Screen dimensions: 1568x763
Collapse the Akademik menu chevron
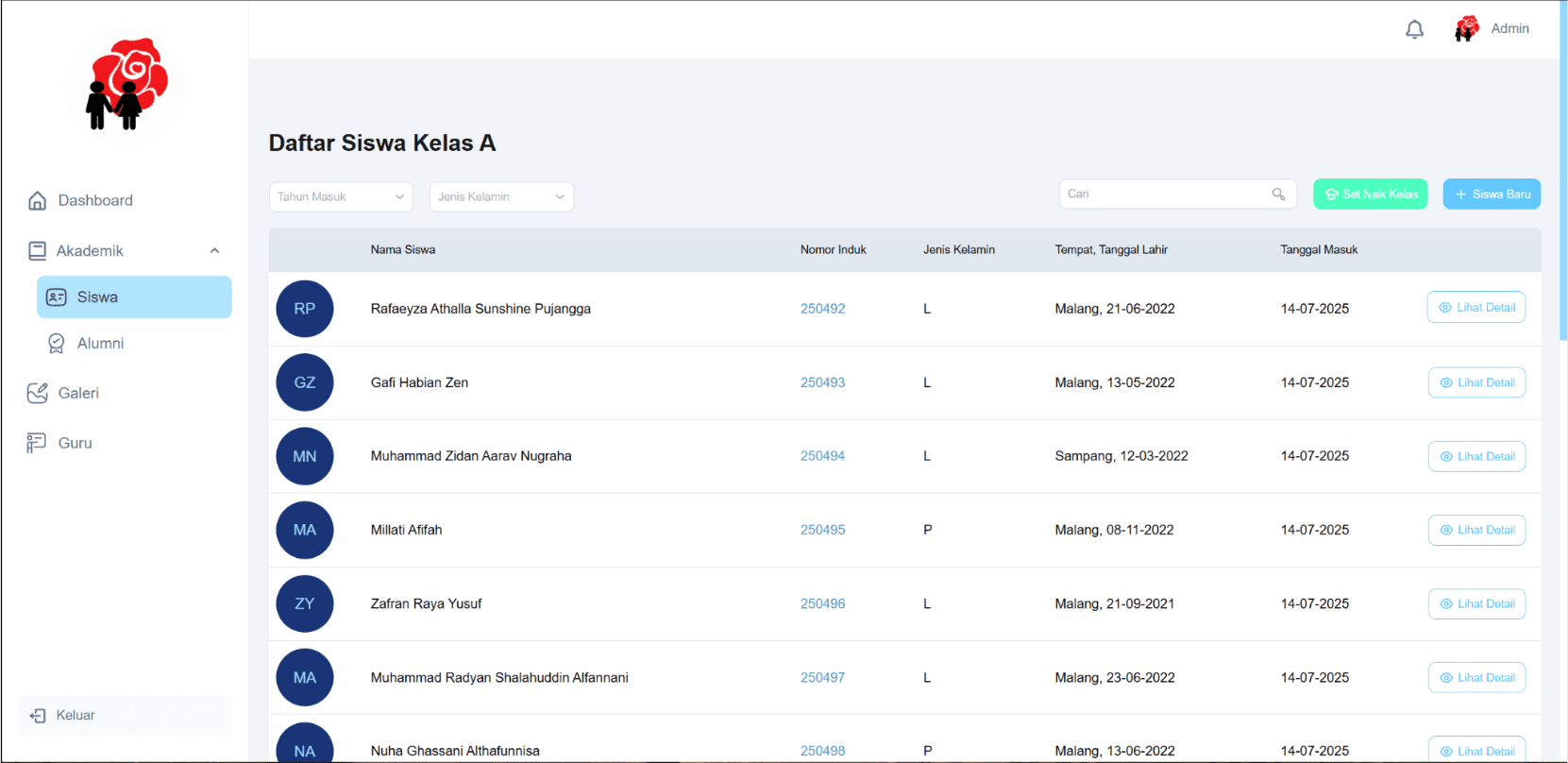point(214,250)
